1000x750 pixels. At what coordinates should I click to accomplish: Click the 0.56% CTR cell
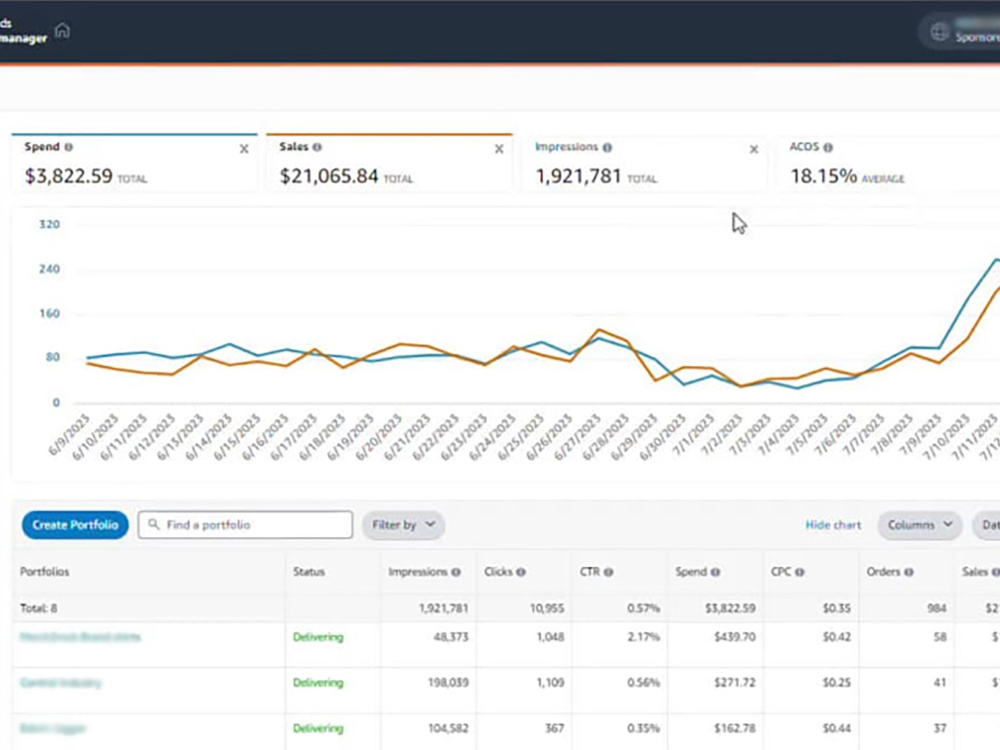click(x=643, y=682)
